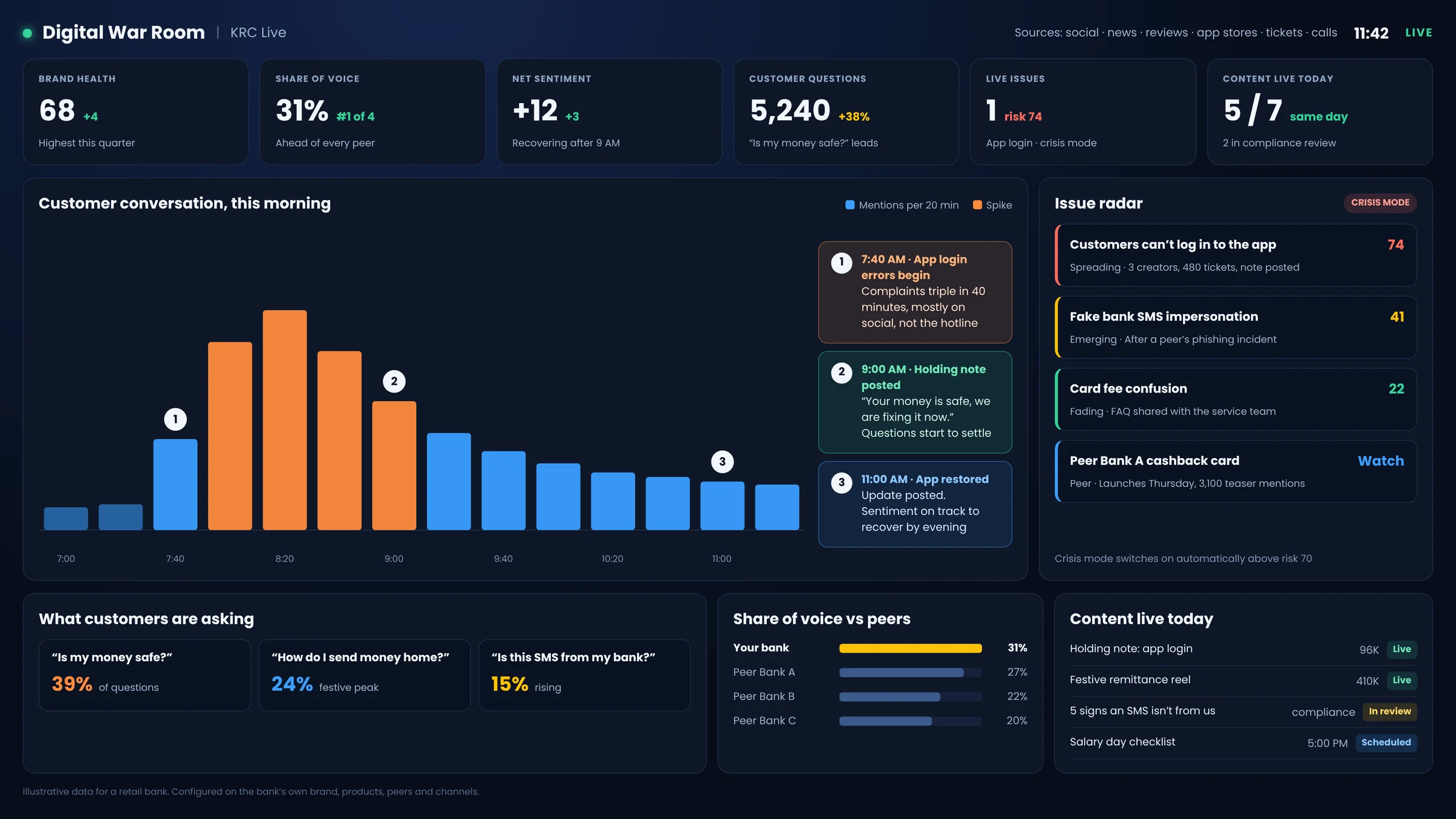Click the Salary day checklist row title
Image resolution: width=1456 pixels, height=819 pixels.
click(x=1122, y=742)
